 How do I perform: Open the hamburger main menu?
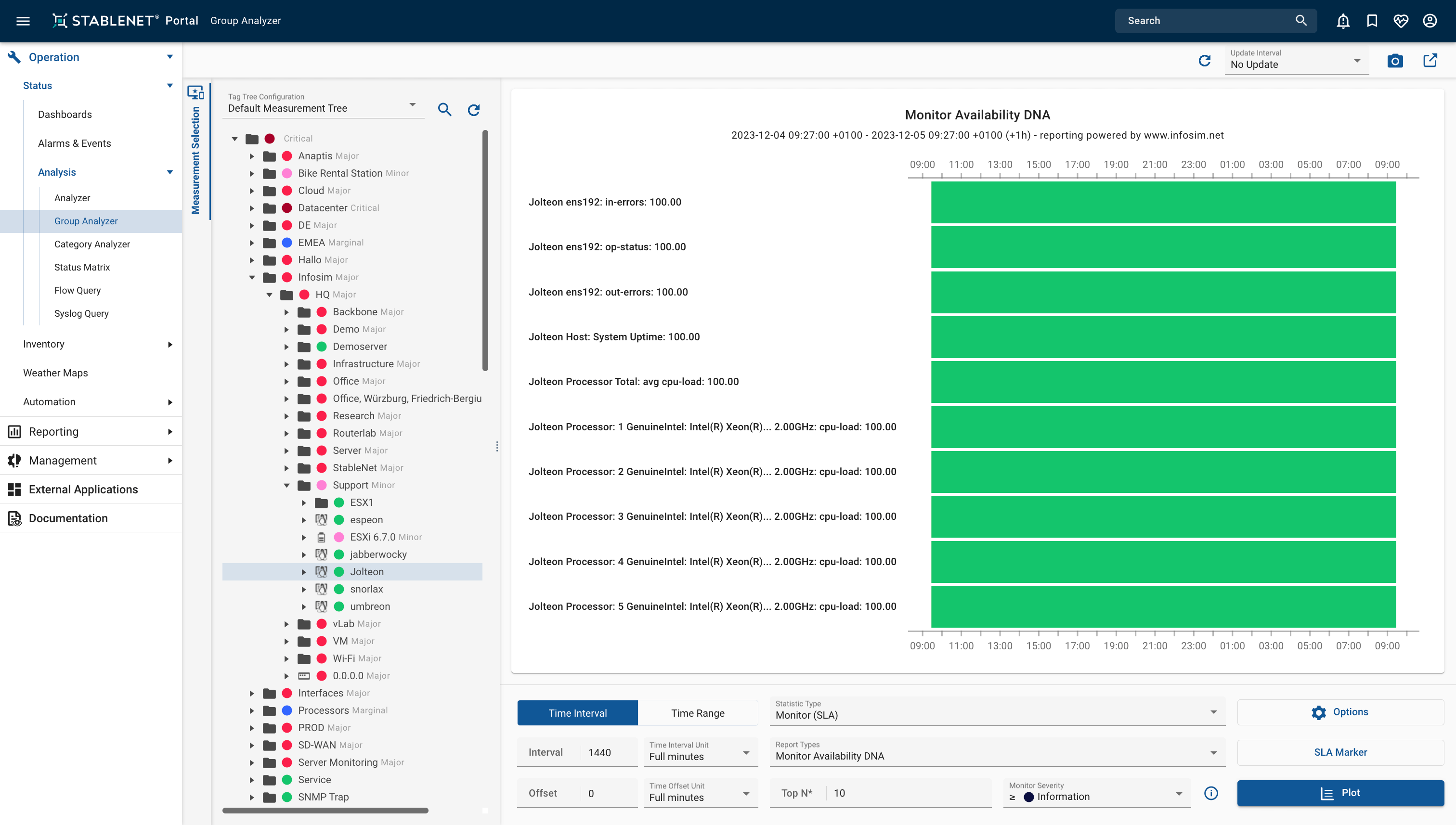23,21
